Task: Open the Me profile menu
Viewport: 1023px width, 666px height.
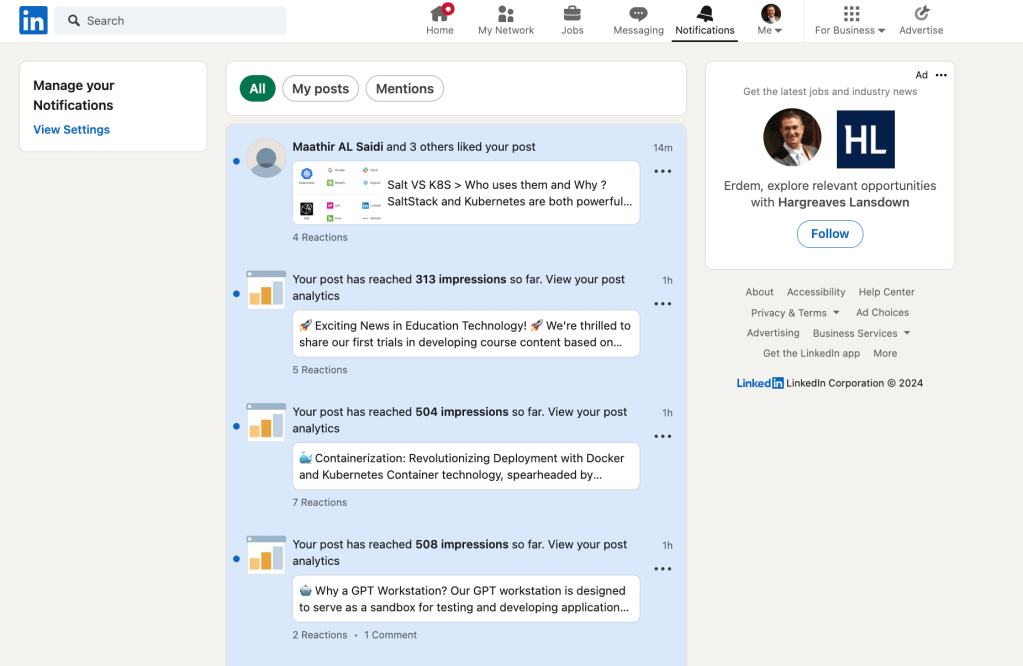Action: pyautogui.click(x=770, y=20)
